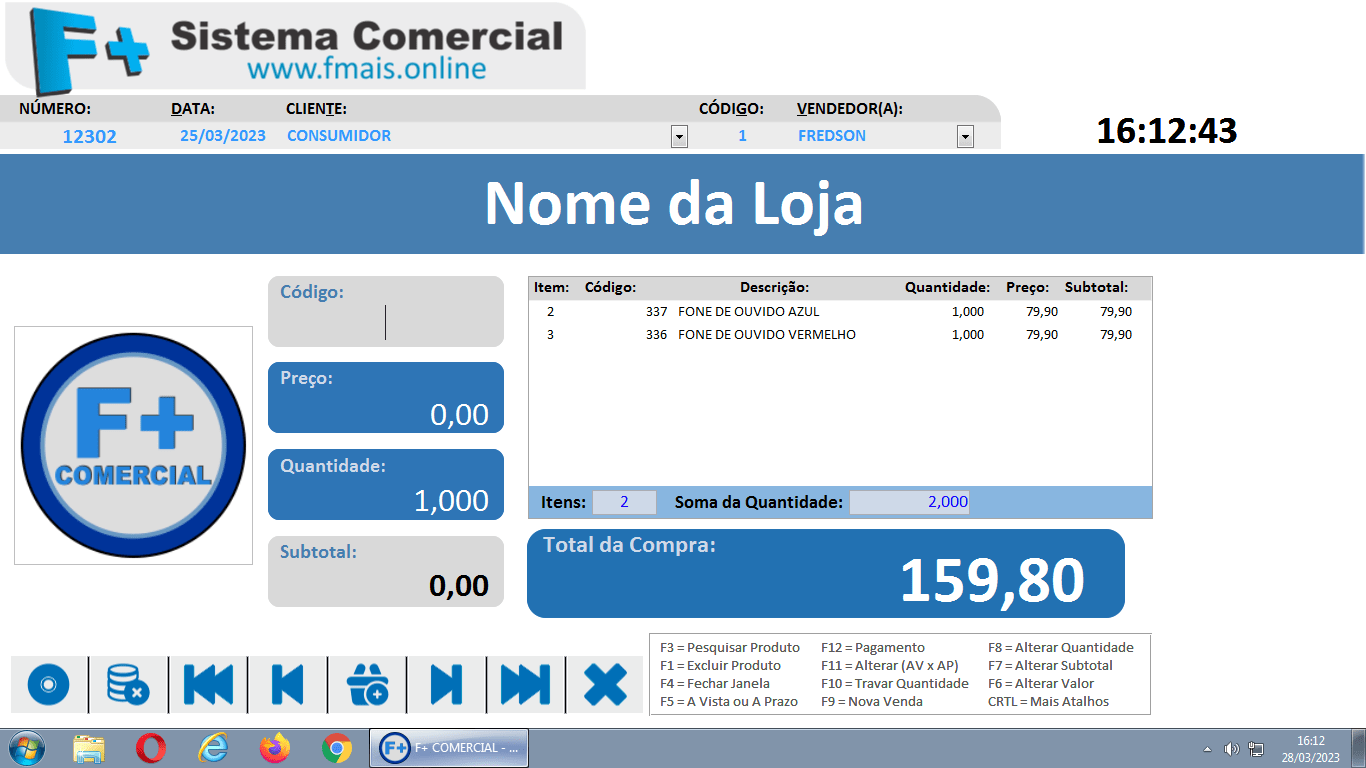Click the client code value 1
This screenshot has height=768, width=1366.
coord(742,136)
